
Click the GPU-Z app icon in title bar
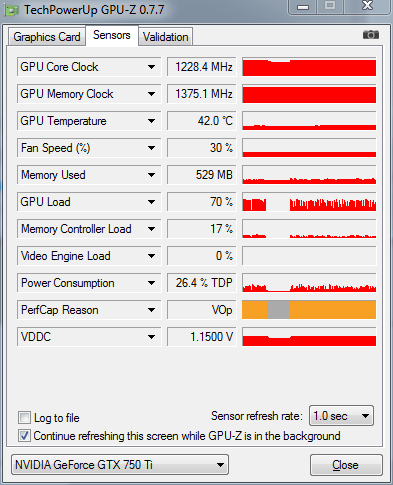coord(11,10)
